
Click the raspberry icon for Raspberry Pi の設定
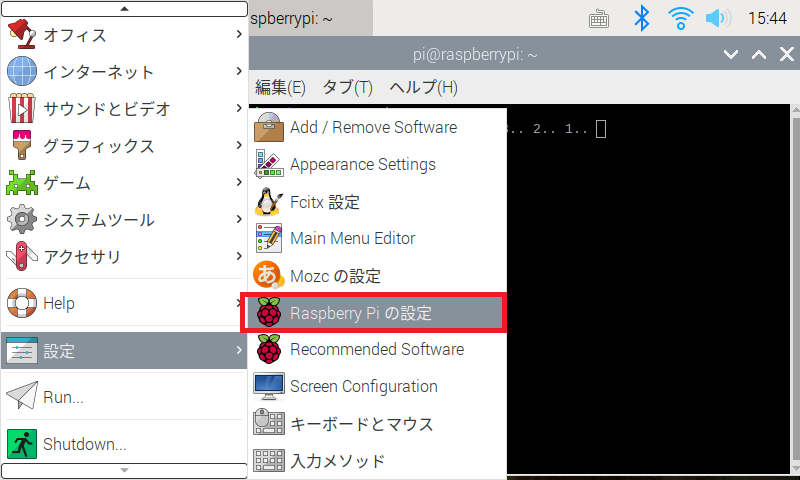[269, 312]
